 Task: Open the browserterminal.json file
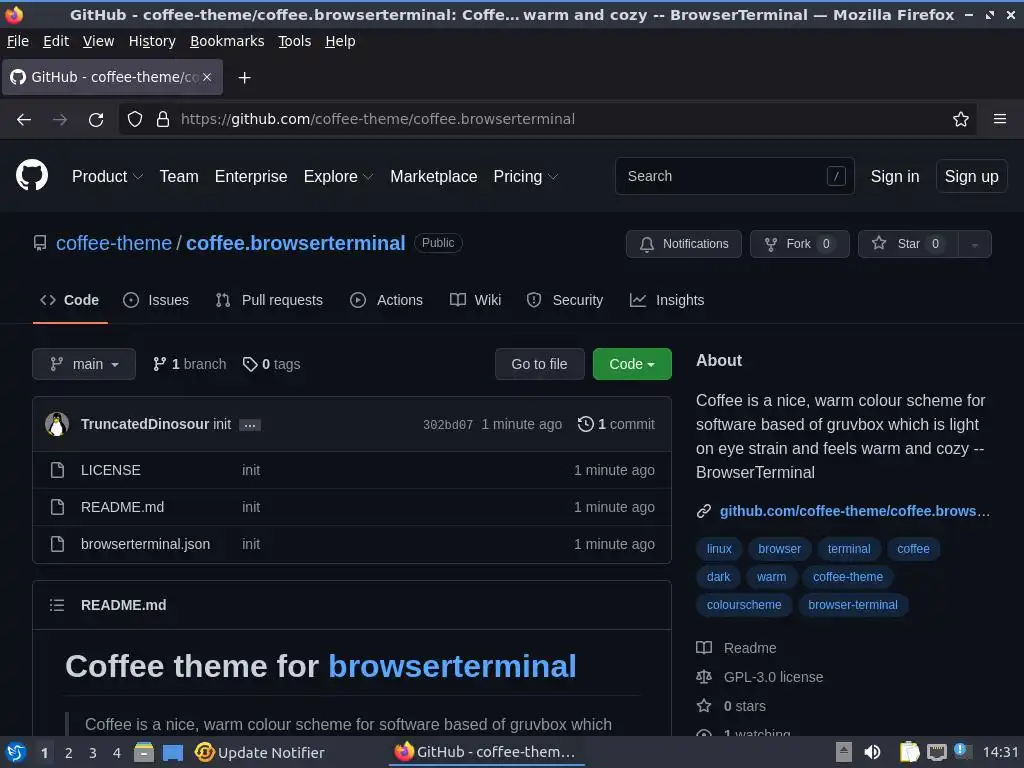146,544
